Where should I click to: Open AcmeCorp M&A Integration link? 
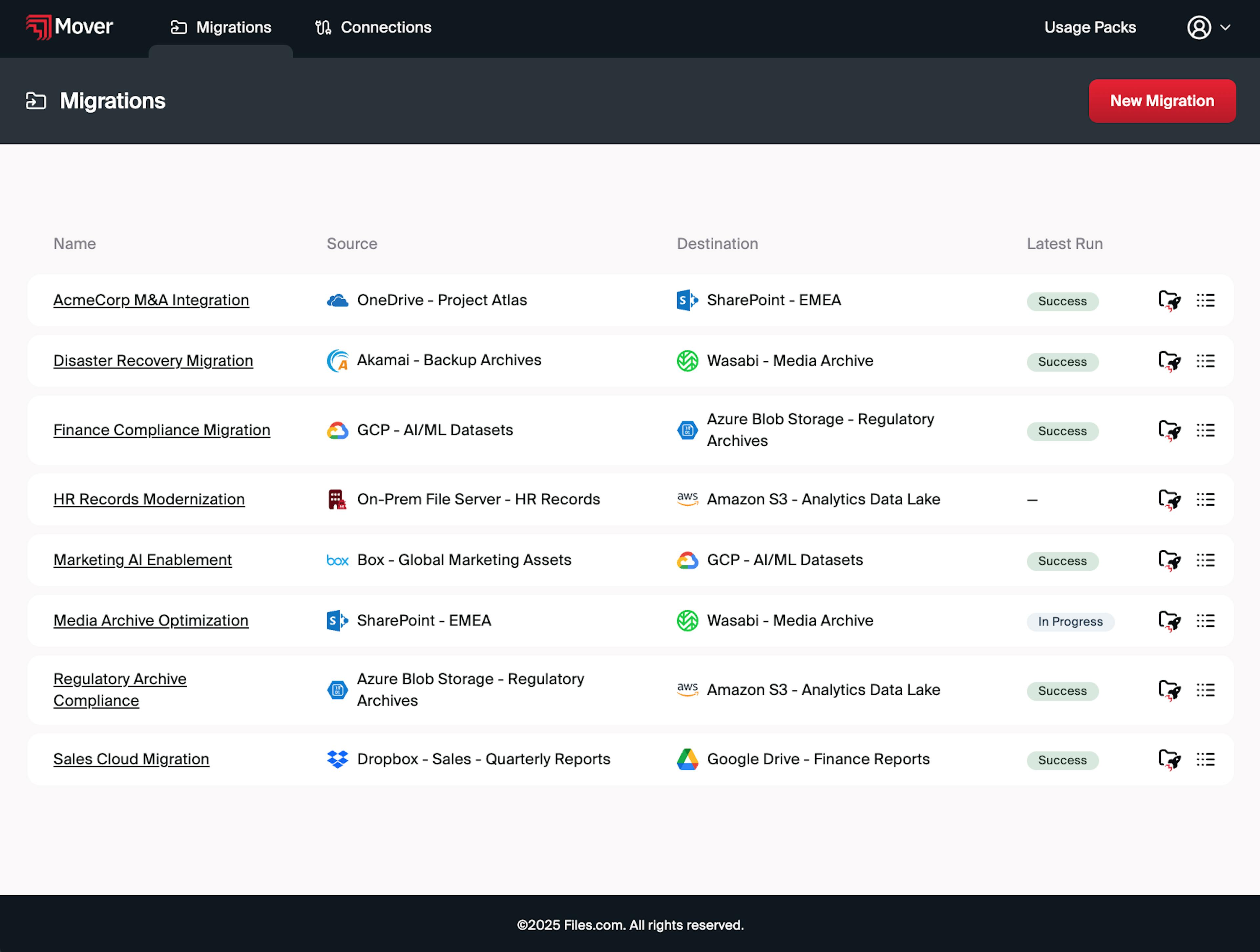point(151,300)
